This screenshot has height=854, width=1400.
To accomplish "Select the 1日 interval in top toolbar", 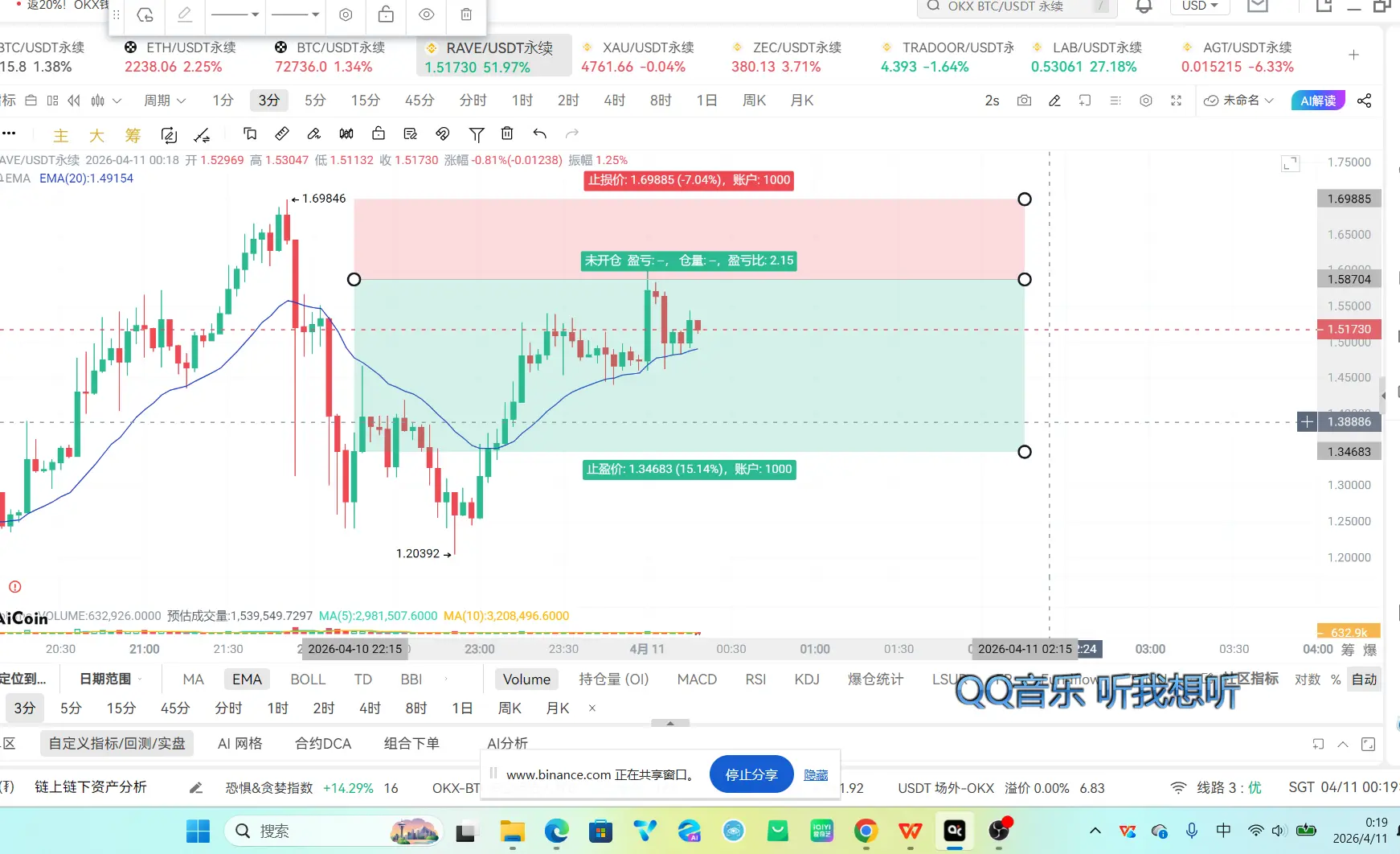I will tap(706, 101).
